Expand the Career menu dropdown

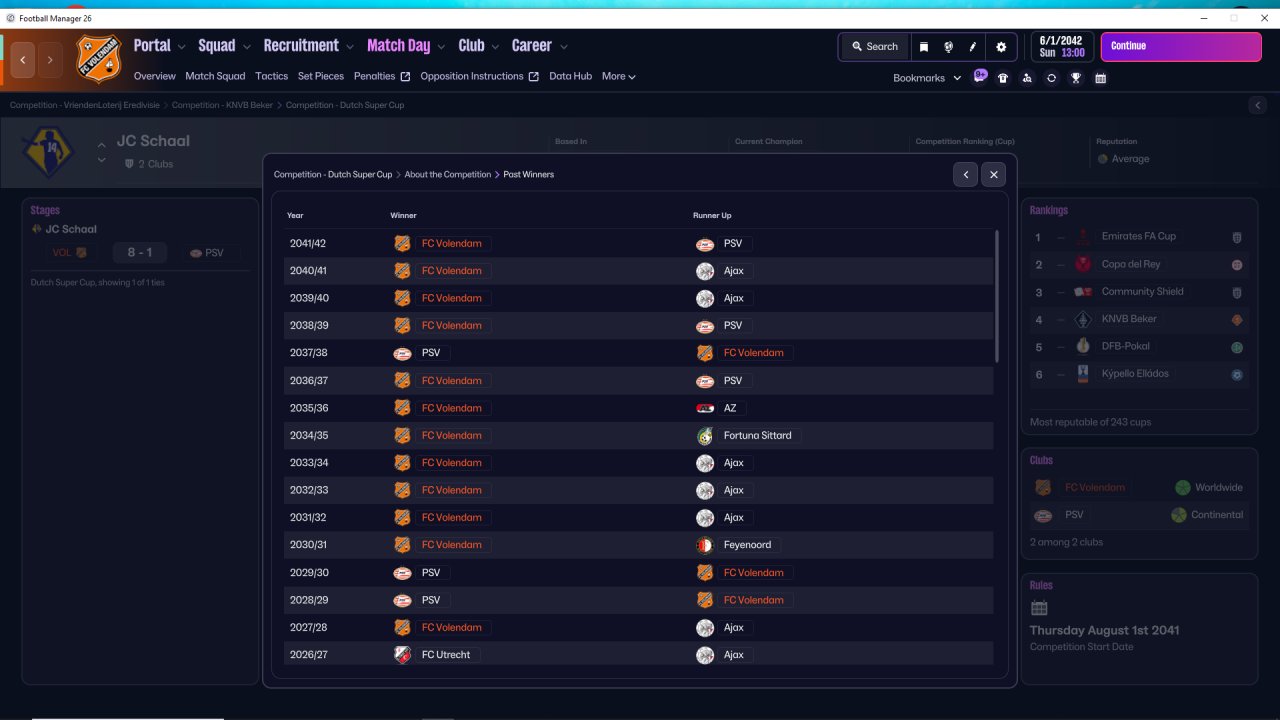point(564,47)
